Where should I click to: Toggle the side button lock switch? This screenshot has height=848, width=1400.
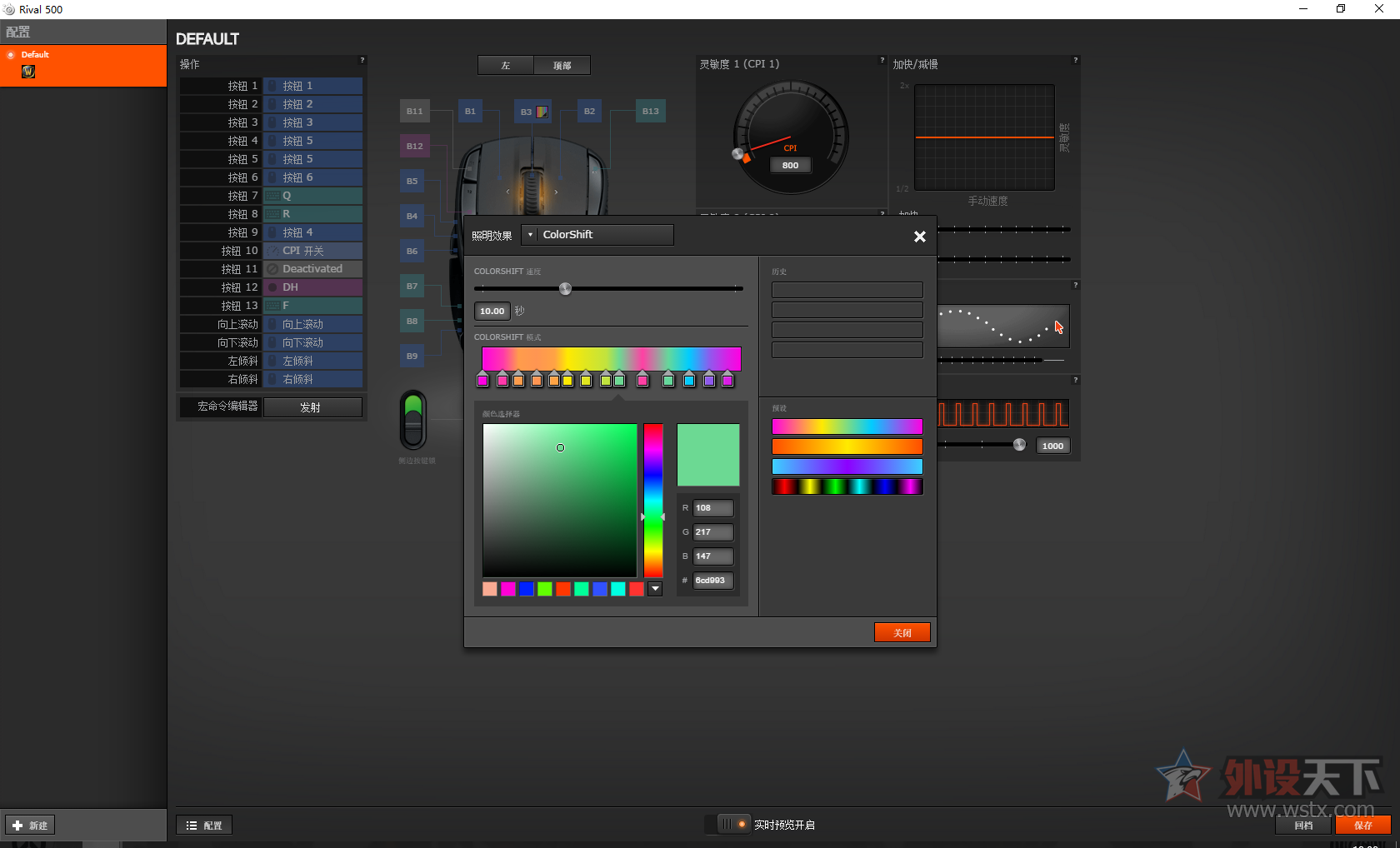(413, 419)
